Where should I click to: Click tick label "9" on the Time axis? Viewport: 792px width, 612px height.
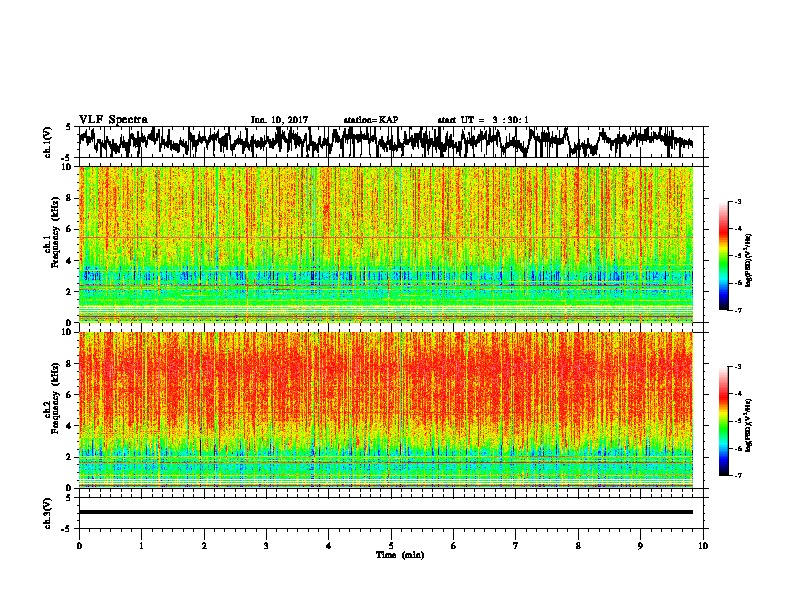click(640, 546)
